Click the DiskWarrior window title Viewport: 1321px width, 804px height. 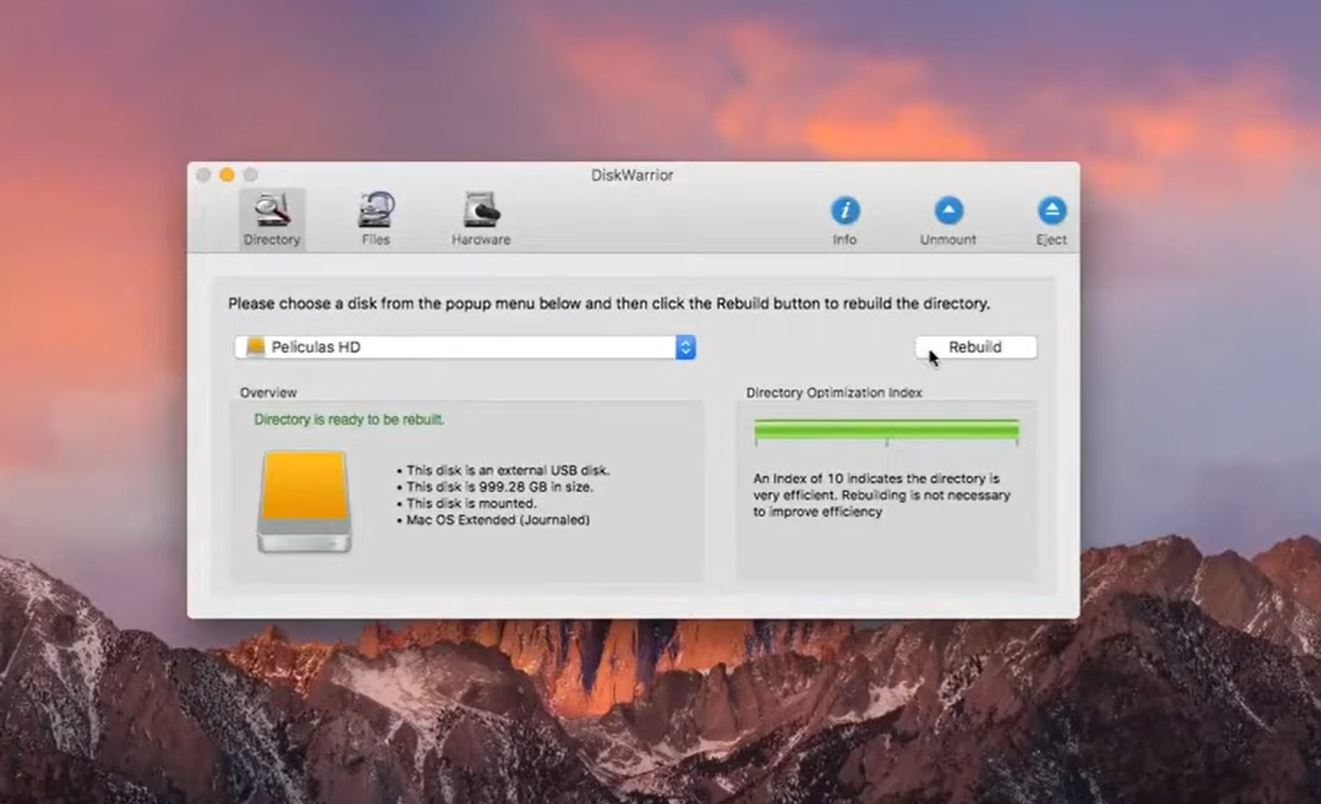(x=632, y=175)
